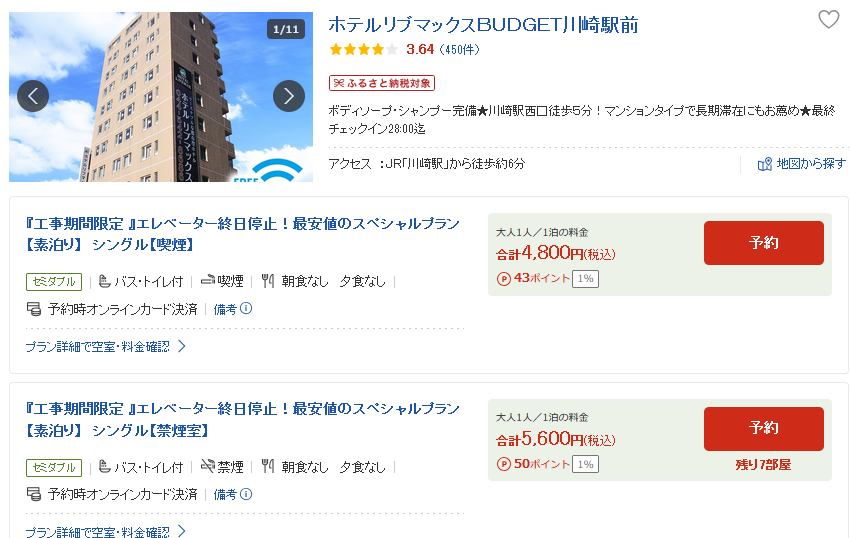Click the 合計5,600円(税込) price
The image size is (850, 538).
(x=556, y=439)
